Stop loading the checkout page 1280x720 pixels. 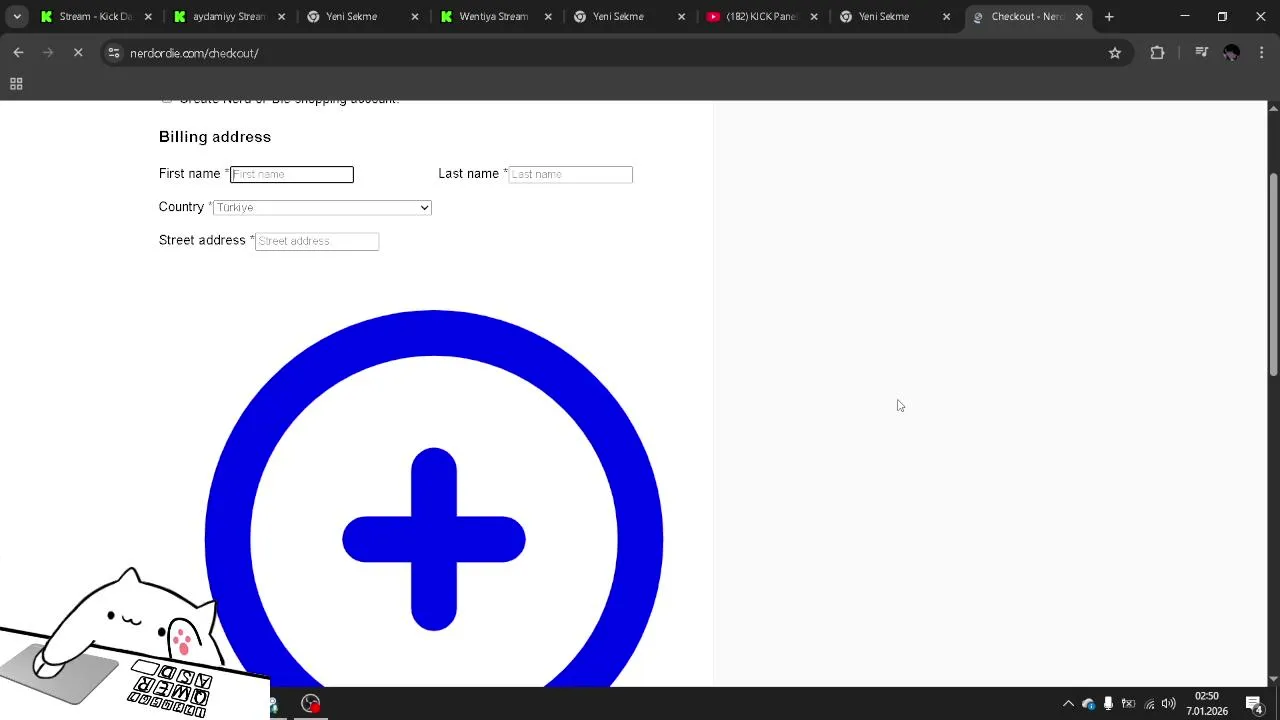(78, 53)
